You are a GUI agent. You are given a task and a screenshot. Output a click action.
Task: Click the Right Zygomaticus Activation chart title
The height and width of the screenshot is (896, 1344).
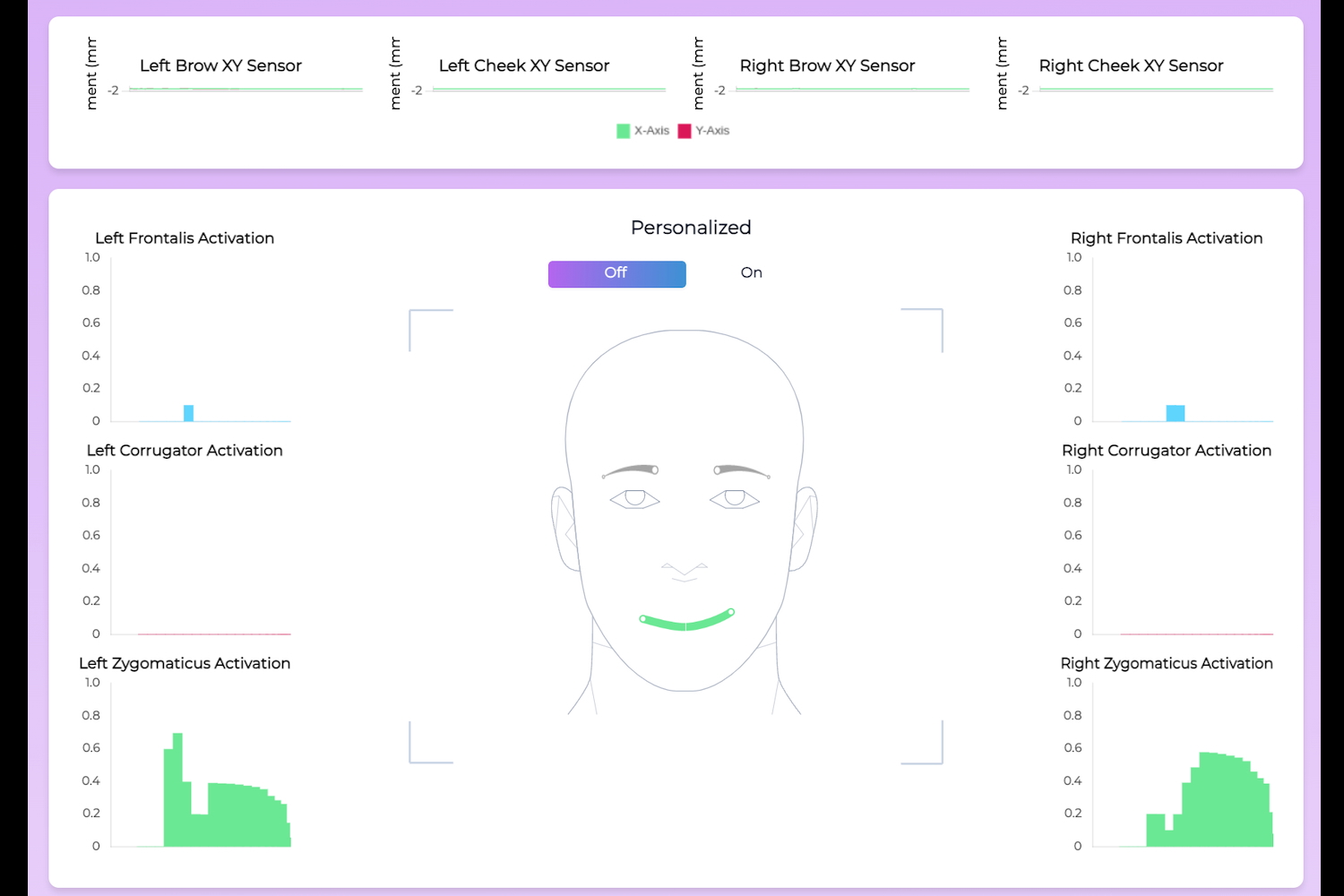1166,663
